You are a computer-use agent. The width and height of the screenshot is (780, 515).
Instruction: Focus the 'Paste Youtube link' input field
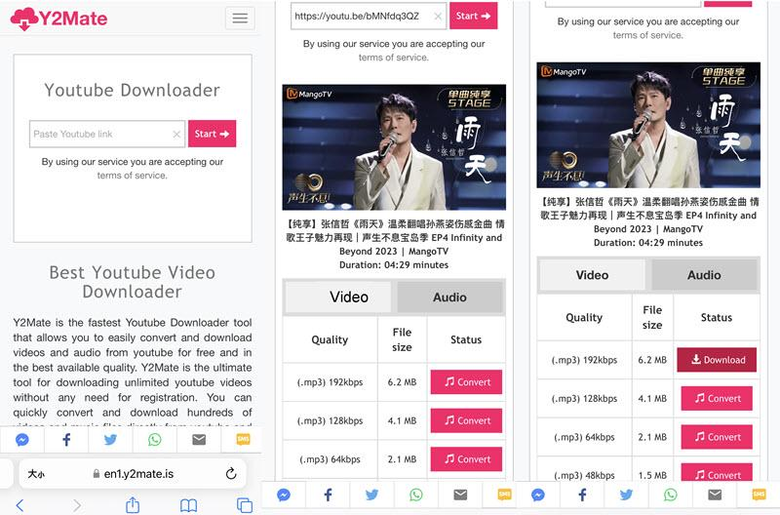(x=107, y=134)
